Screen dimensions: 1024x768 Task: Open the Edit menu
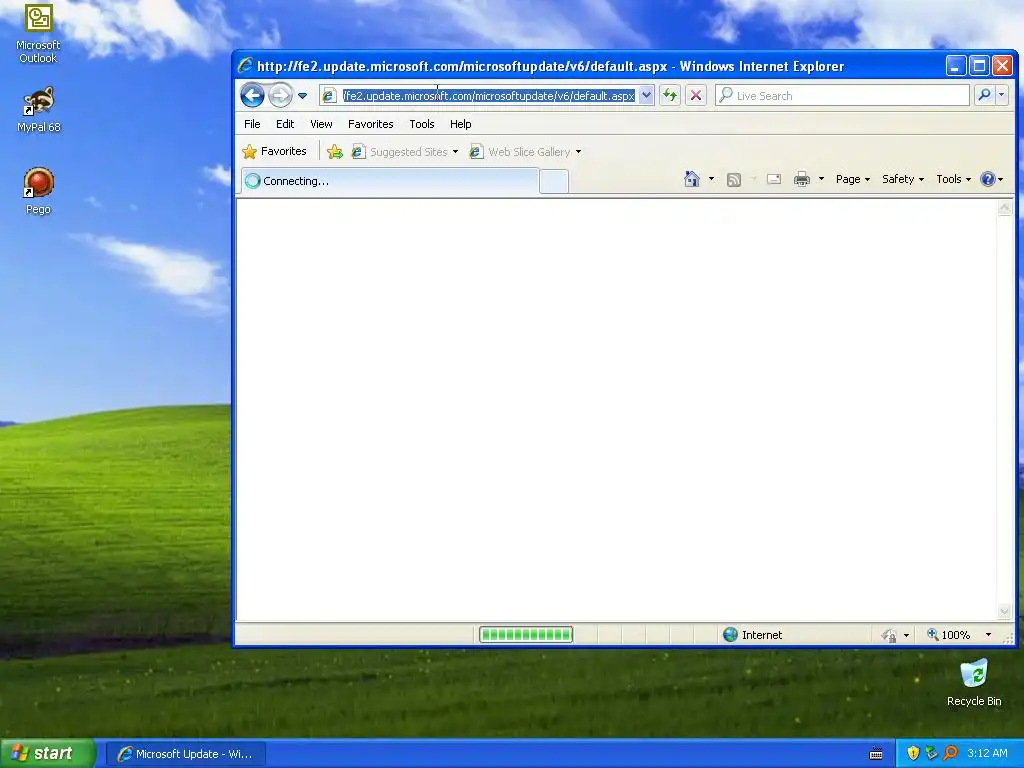(285, 124)
